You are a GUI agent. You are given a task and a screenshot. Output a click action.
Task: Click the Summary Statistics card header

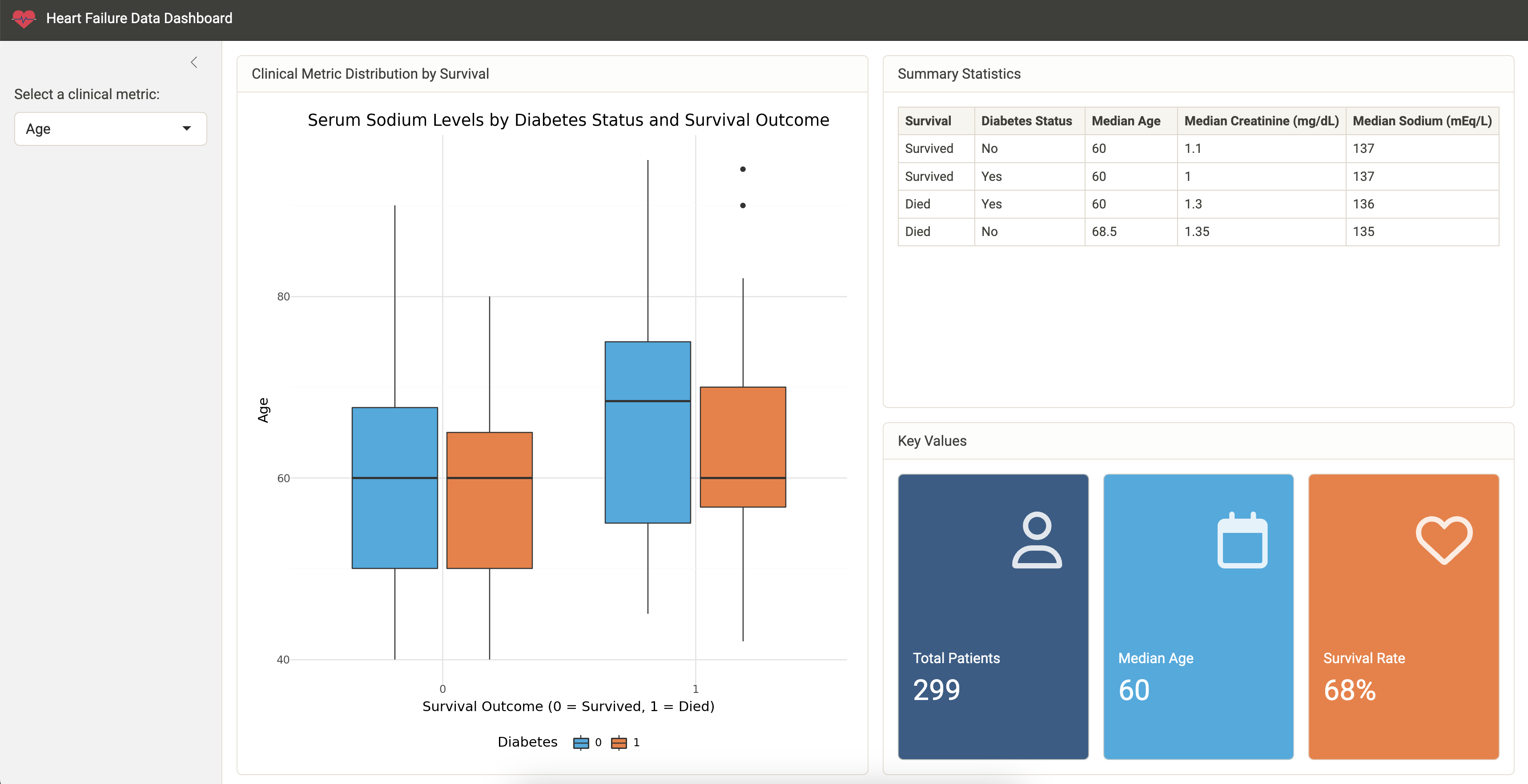point(959,74)
